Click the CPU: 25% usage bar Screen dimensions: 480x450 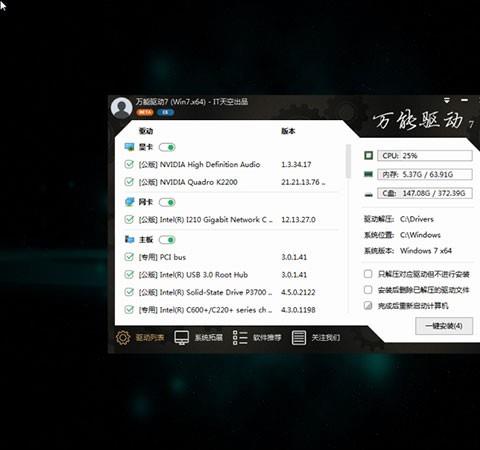425,156
